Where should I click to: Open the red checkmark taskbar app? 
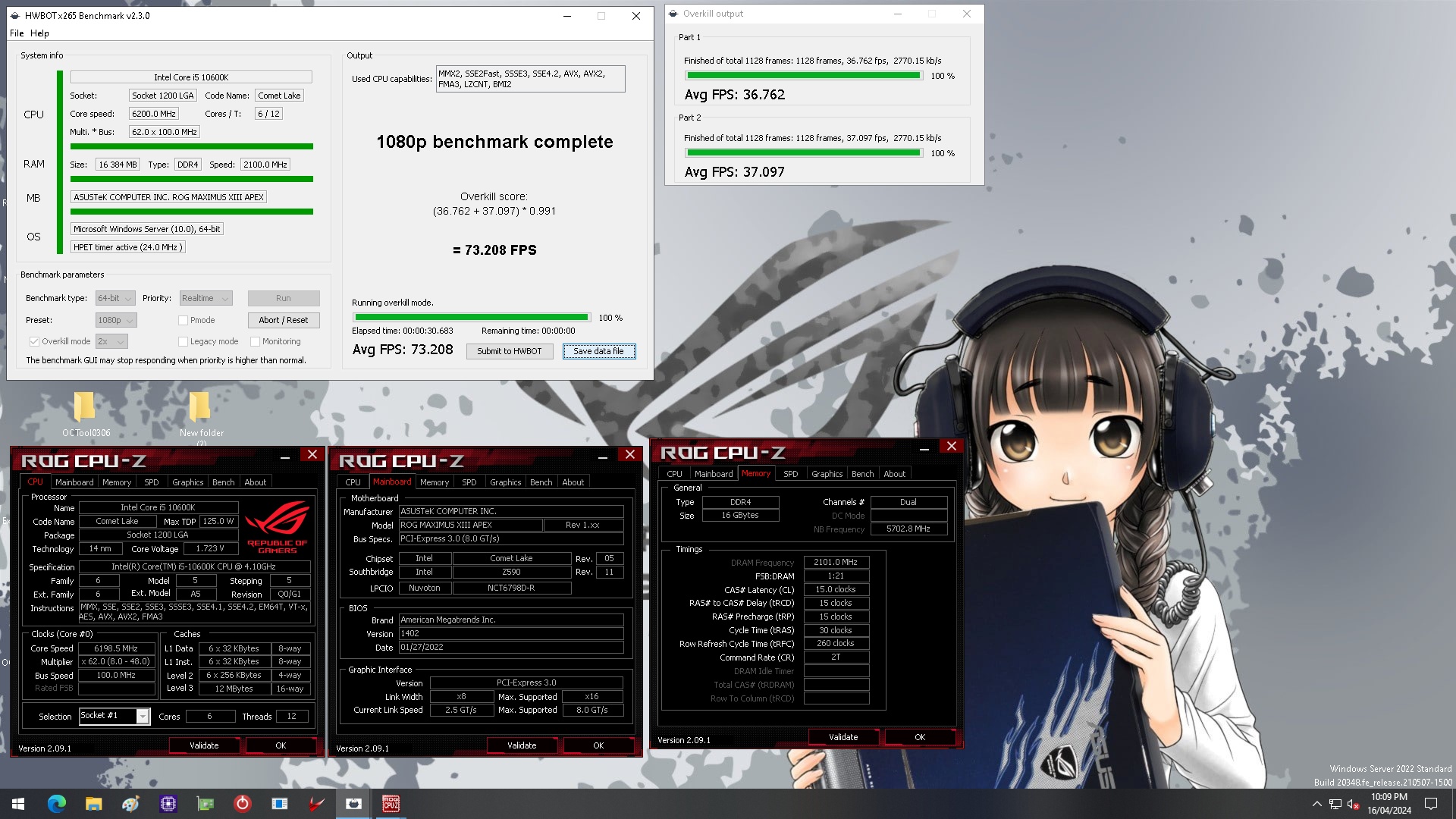(x=316, y=804)
